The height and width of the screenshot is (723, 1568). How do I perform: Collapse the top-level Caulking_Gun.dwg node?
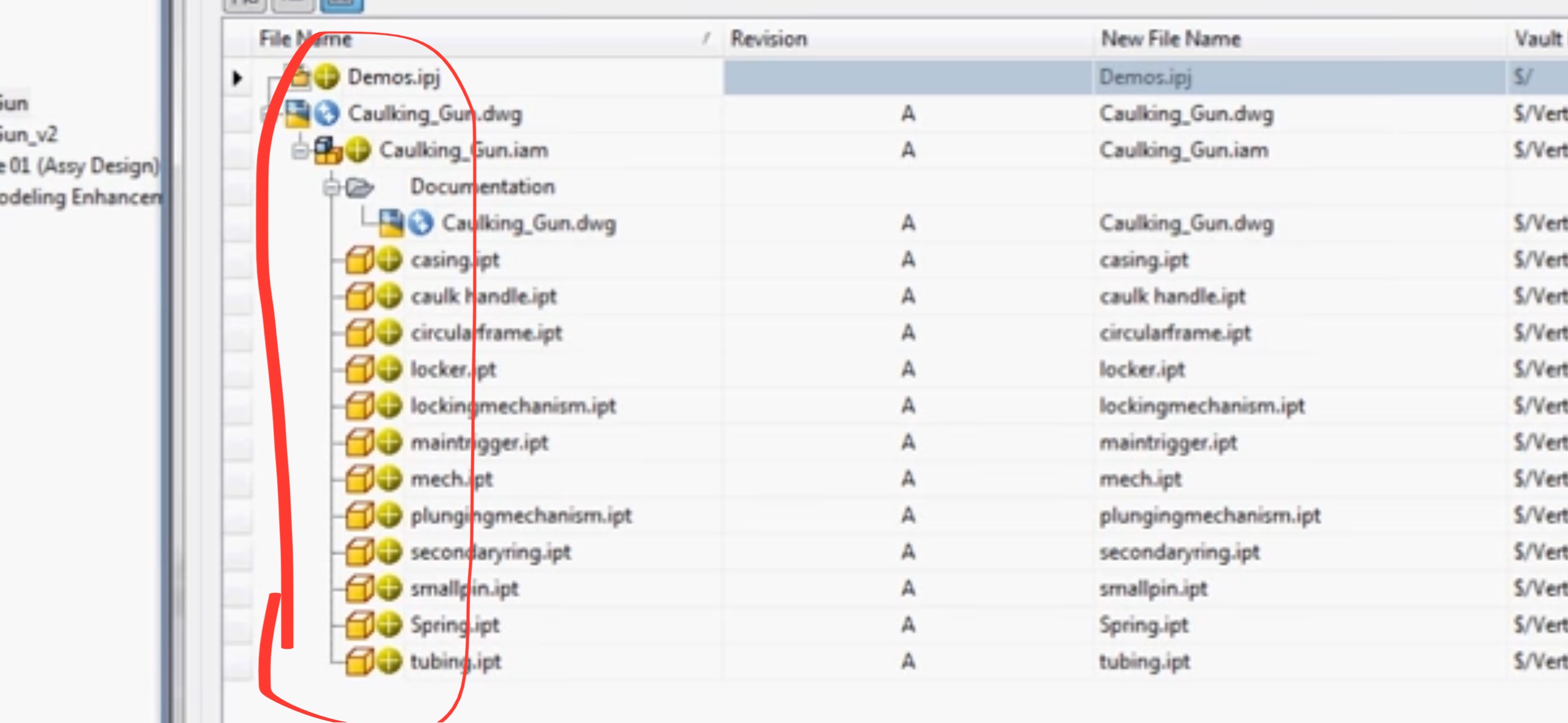coord(264,114)
